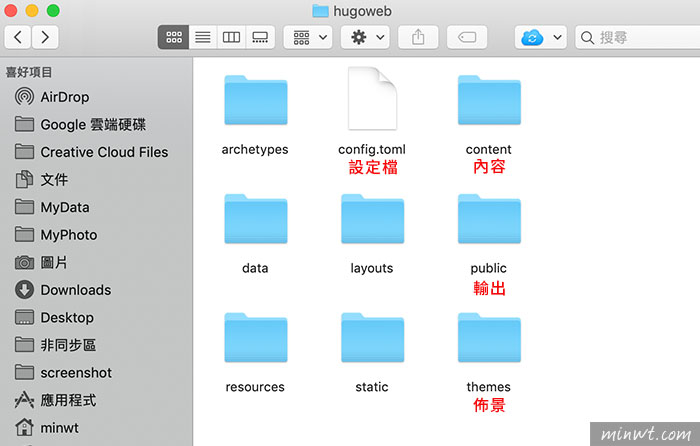Click the search field
Screen dimensions: 700x446
pos(638,37)
